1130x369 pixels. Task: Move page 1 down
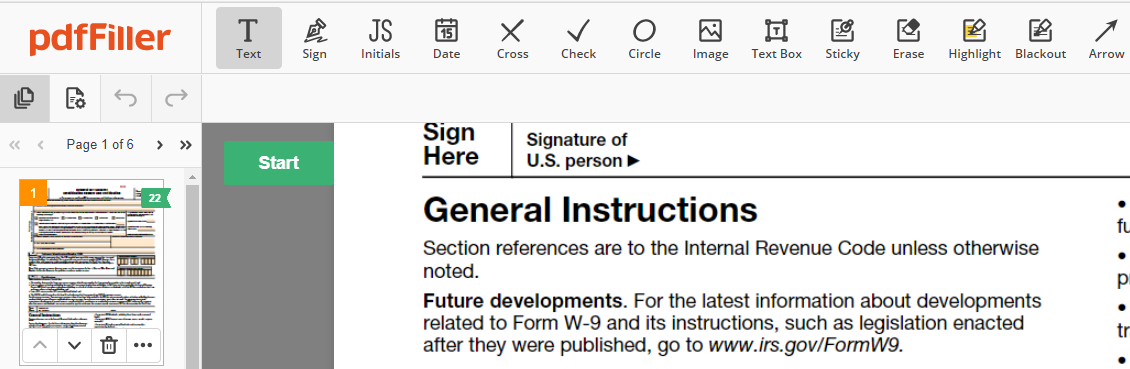click(74, 345)
